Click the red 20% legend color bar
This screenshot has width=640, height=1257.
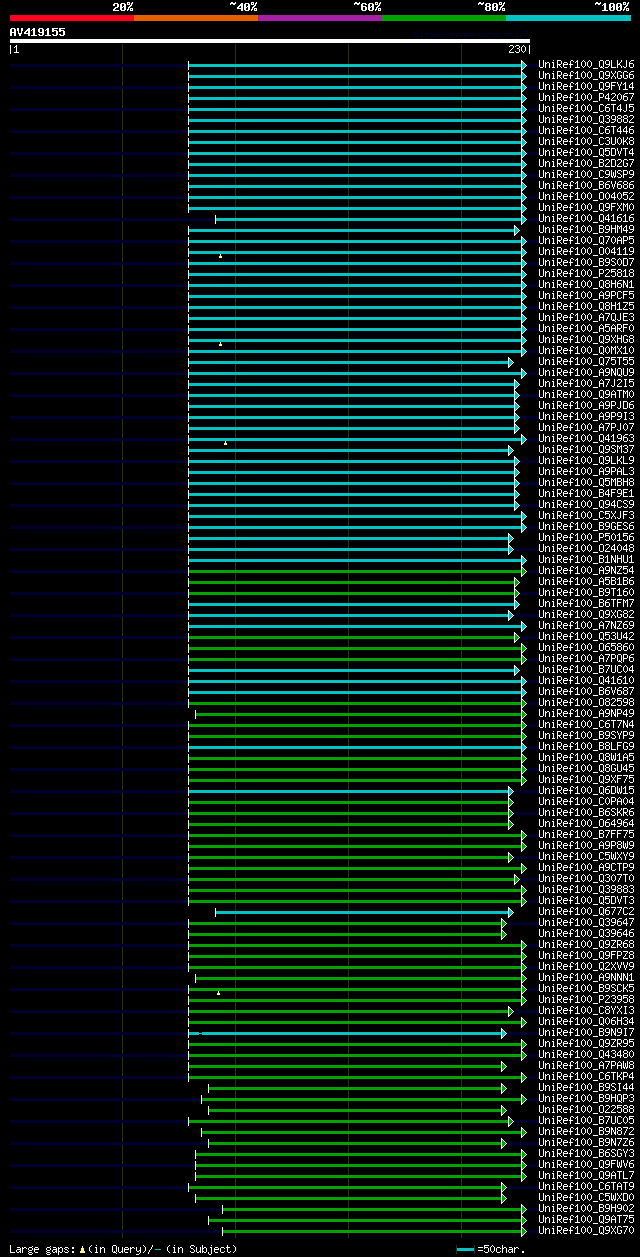72,18
